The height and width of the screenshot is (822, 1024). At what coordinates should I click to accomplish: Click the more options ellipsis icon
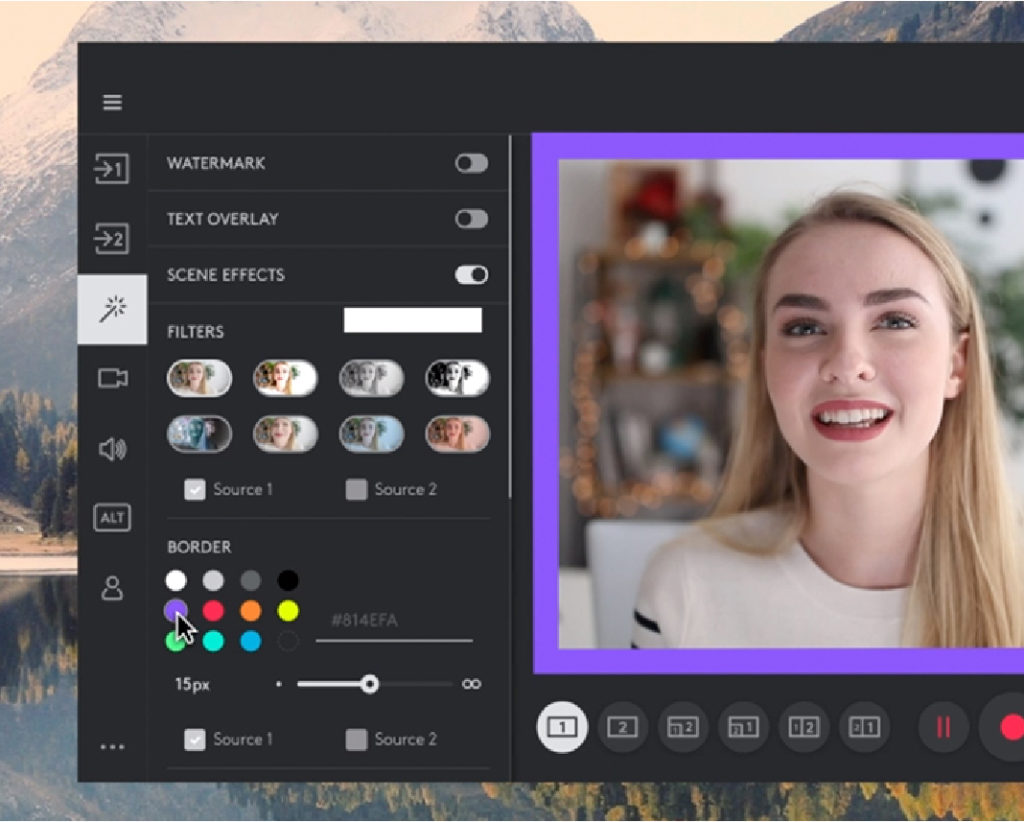pyautogui.click(x=112, y=745)
